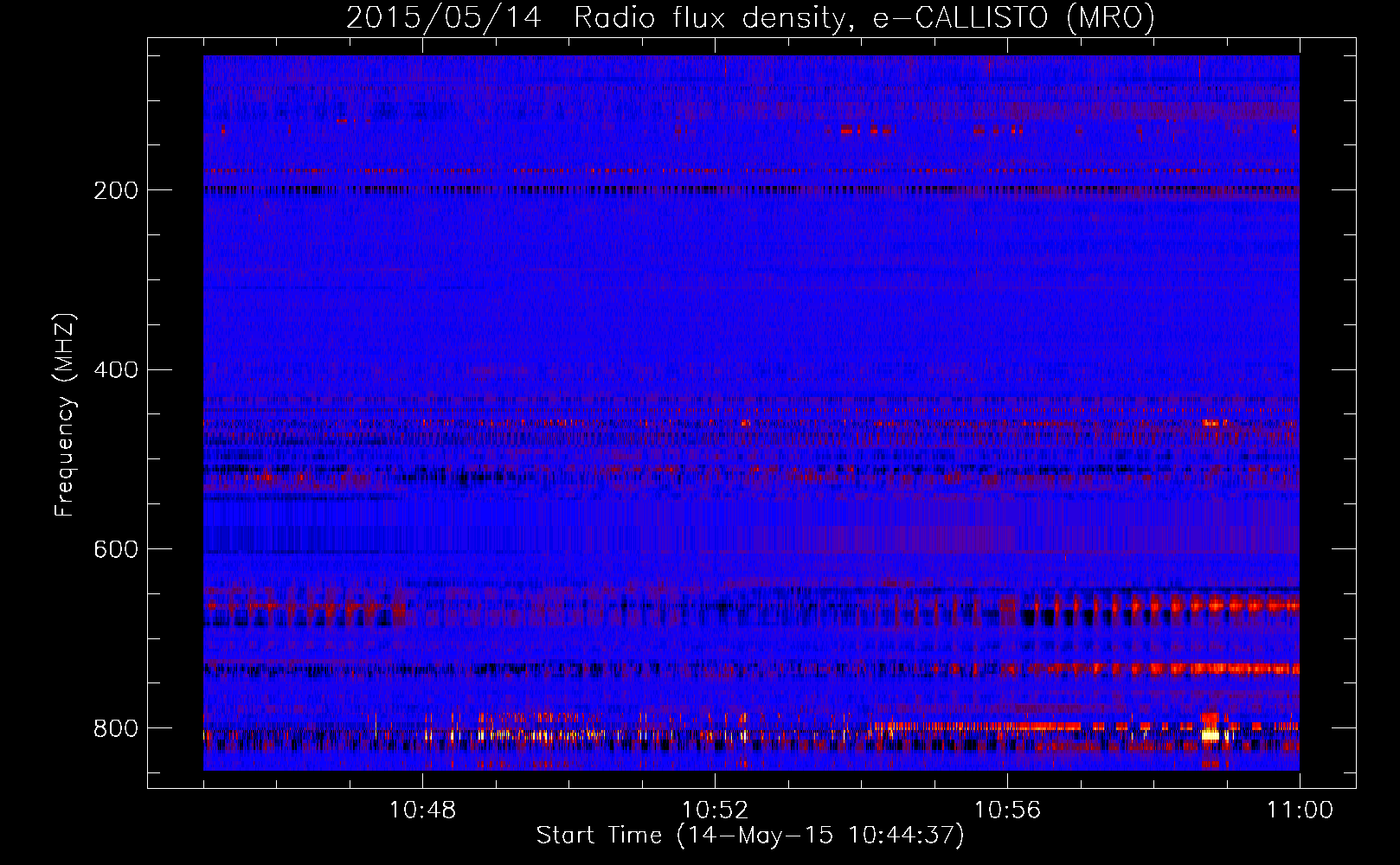Click the 10:52 time tick label
1400x865 pixels.
[x=715, y=811]
